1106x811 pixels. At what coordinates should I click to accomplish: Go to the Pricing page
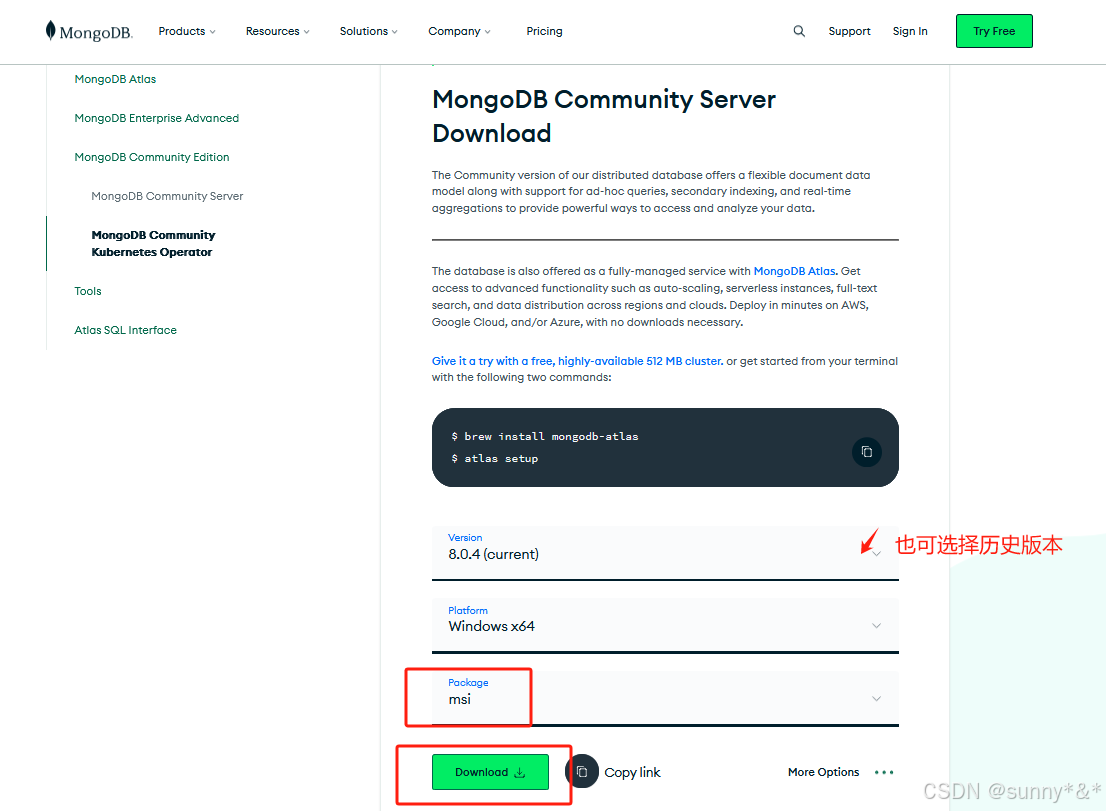[544, 31]
